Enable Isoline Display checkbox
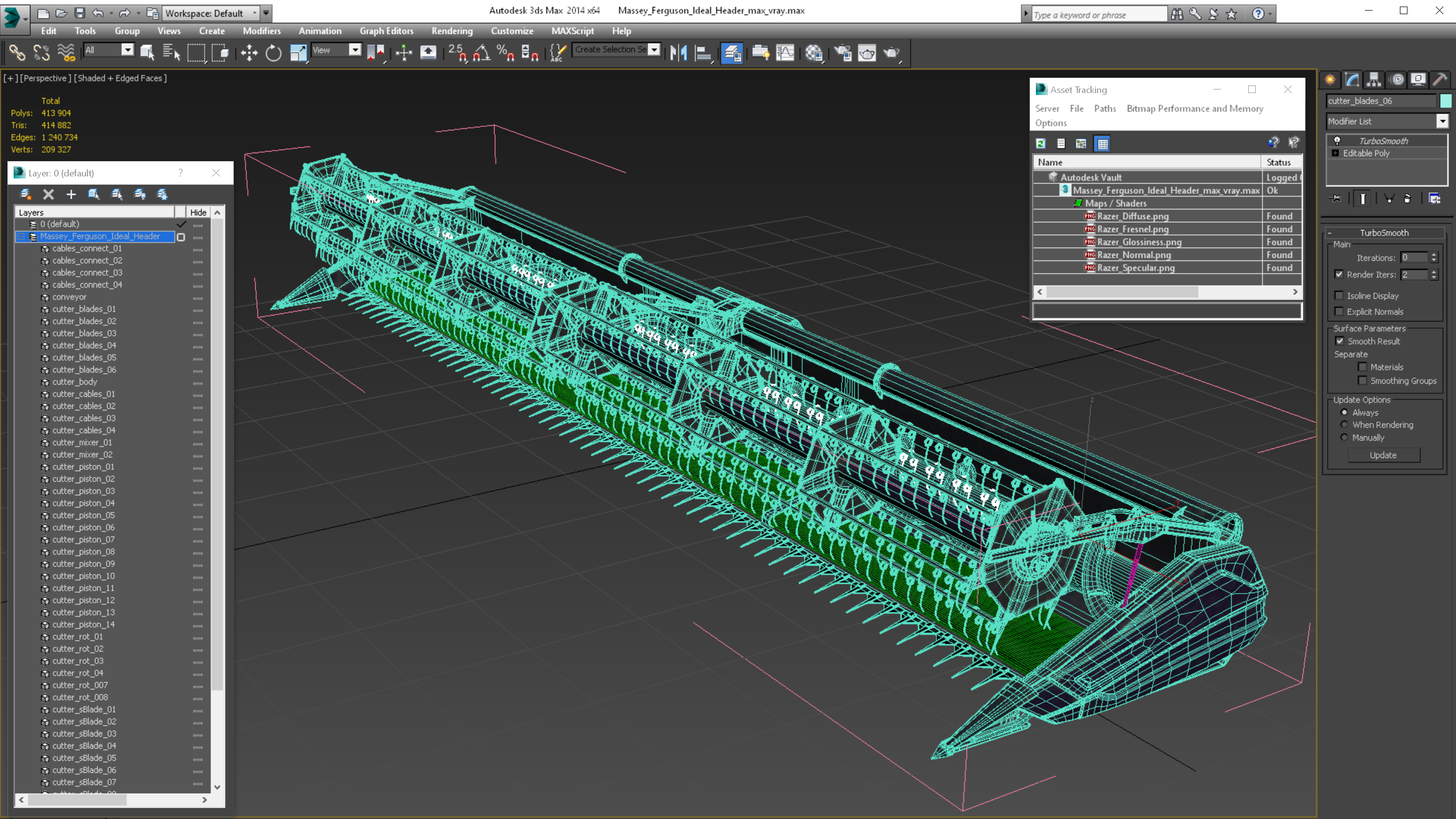Image resolution: width=1456 pixels, height=819 pixels. pos(1339,296)
